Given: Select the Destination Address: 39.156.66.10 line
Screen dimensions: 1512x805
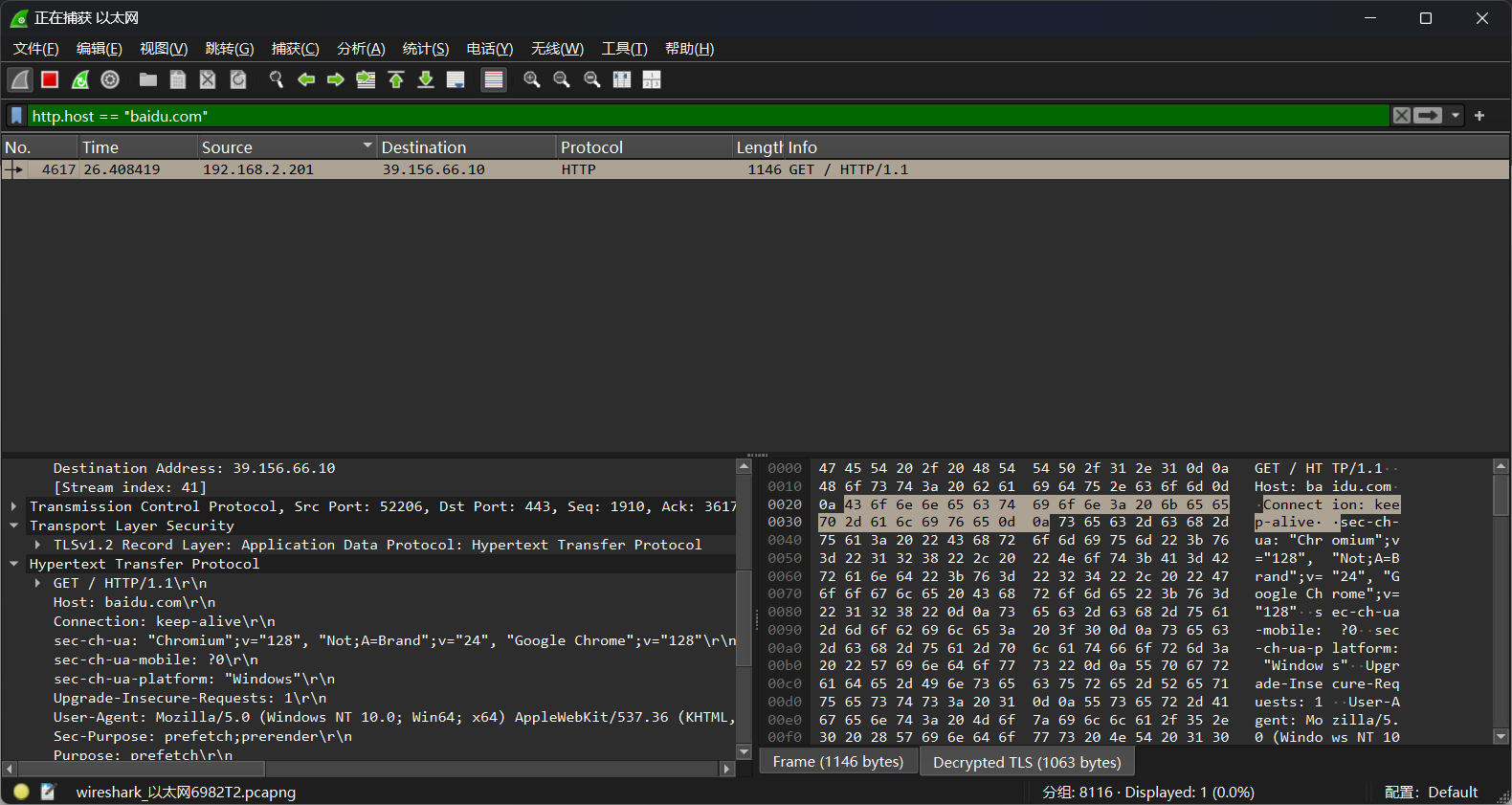Looking at the screenshot, I should coord(194,468).
